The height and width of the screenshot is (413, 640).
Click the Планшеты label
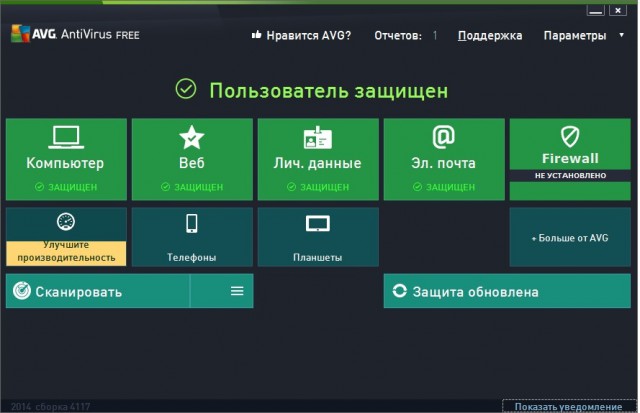tap(318, 257)
